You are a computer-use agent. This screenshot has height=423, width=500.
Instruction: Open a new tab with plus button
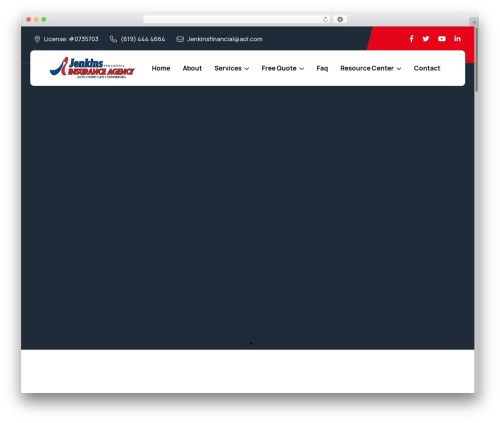pos(474,22)
